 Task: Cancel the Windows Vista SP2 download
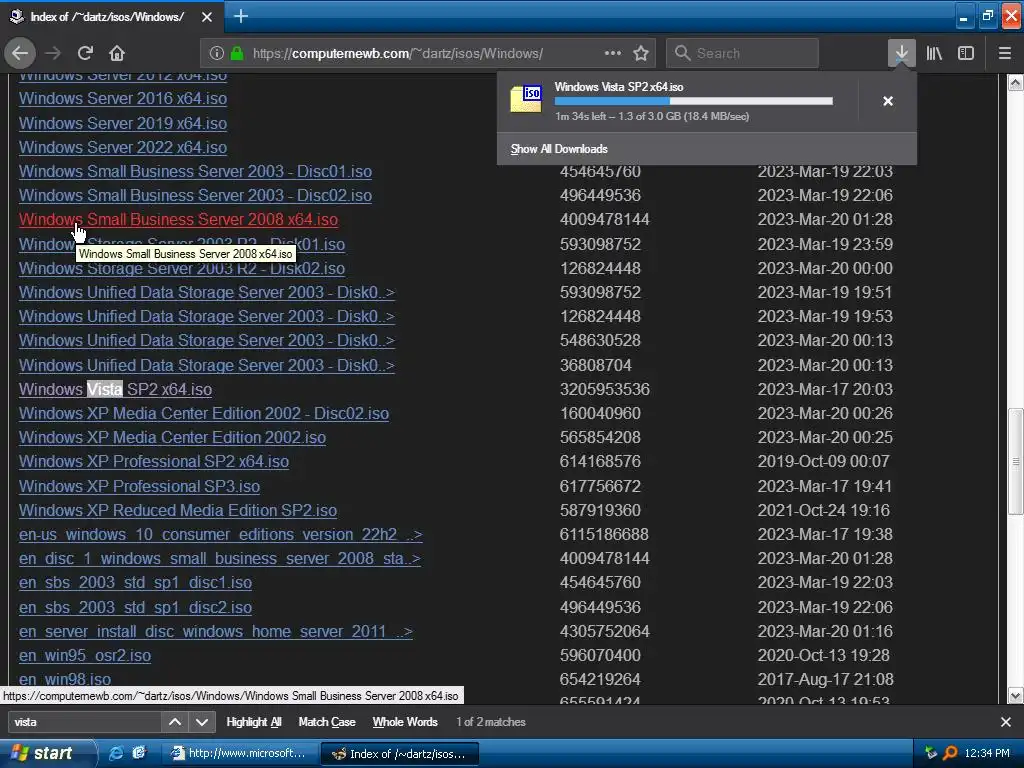[x=888, y=101]
